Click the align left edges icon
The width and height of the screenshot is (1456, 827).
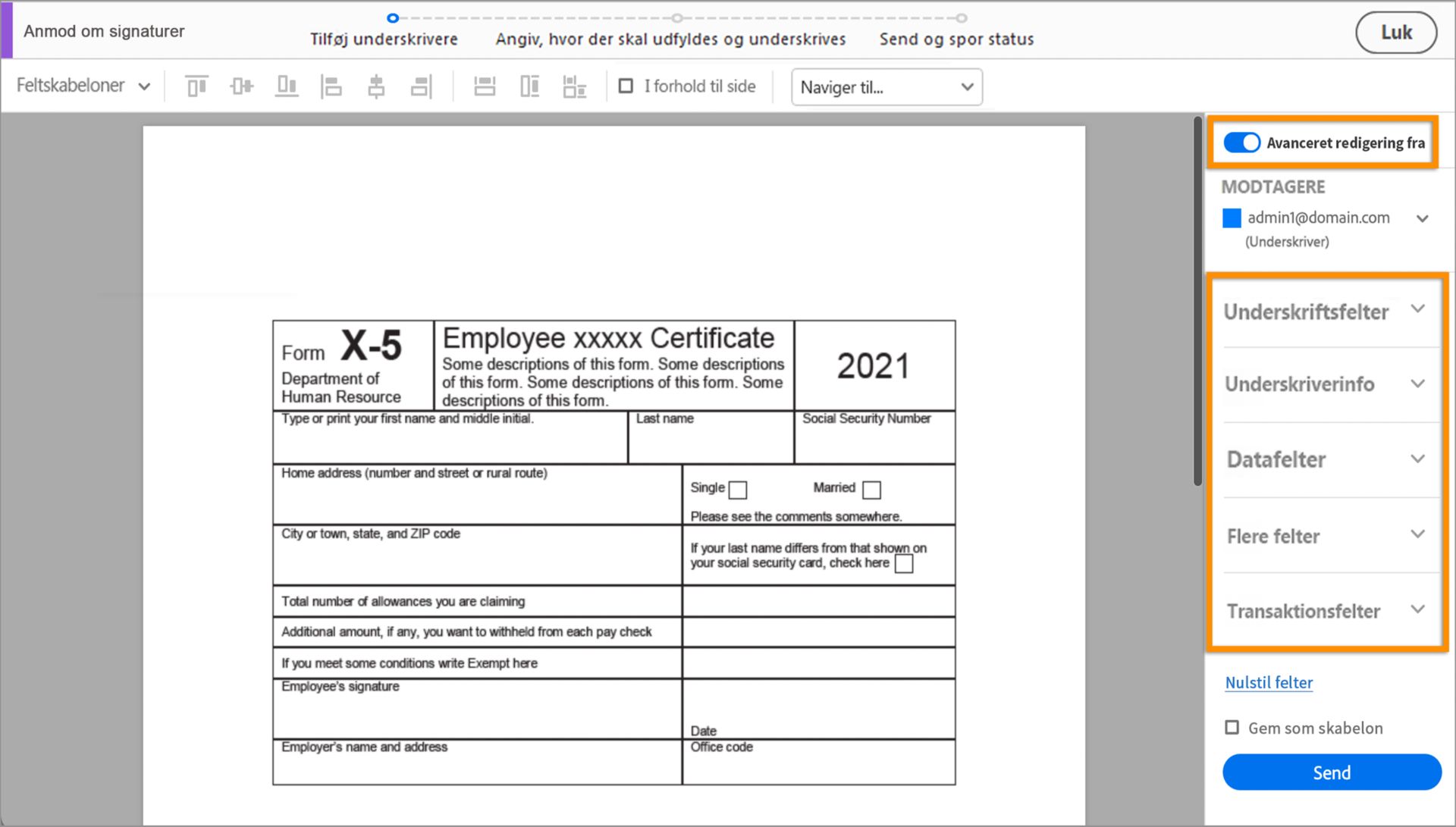click(x=331, y=86)
